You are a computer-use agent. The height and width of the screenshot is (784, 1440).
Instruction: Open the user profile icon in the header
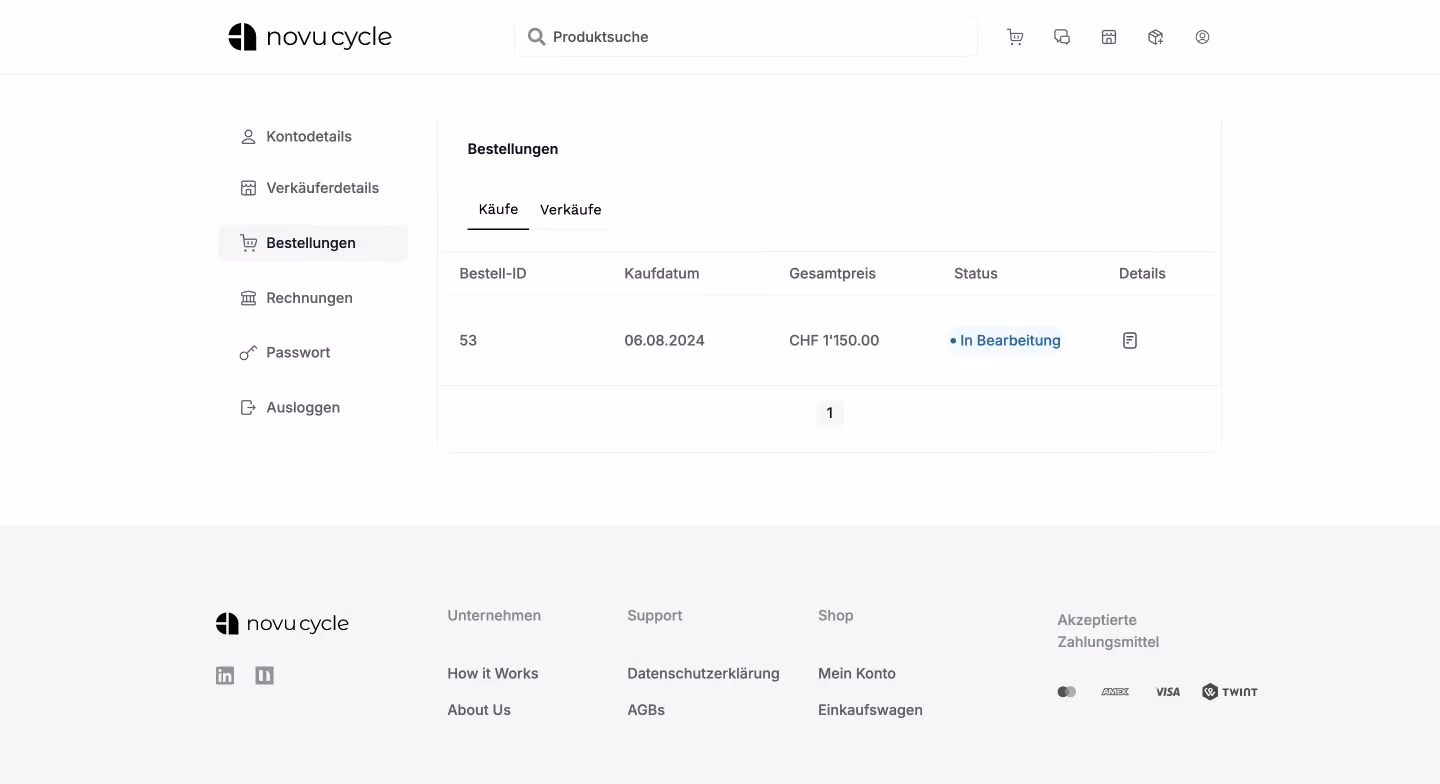(x=1203, y=37)
